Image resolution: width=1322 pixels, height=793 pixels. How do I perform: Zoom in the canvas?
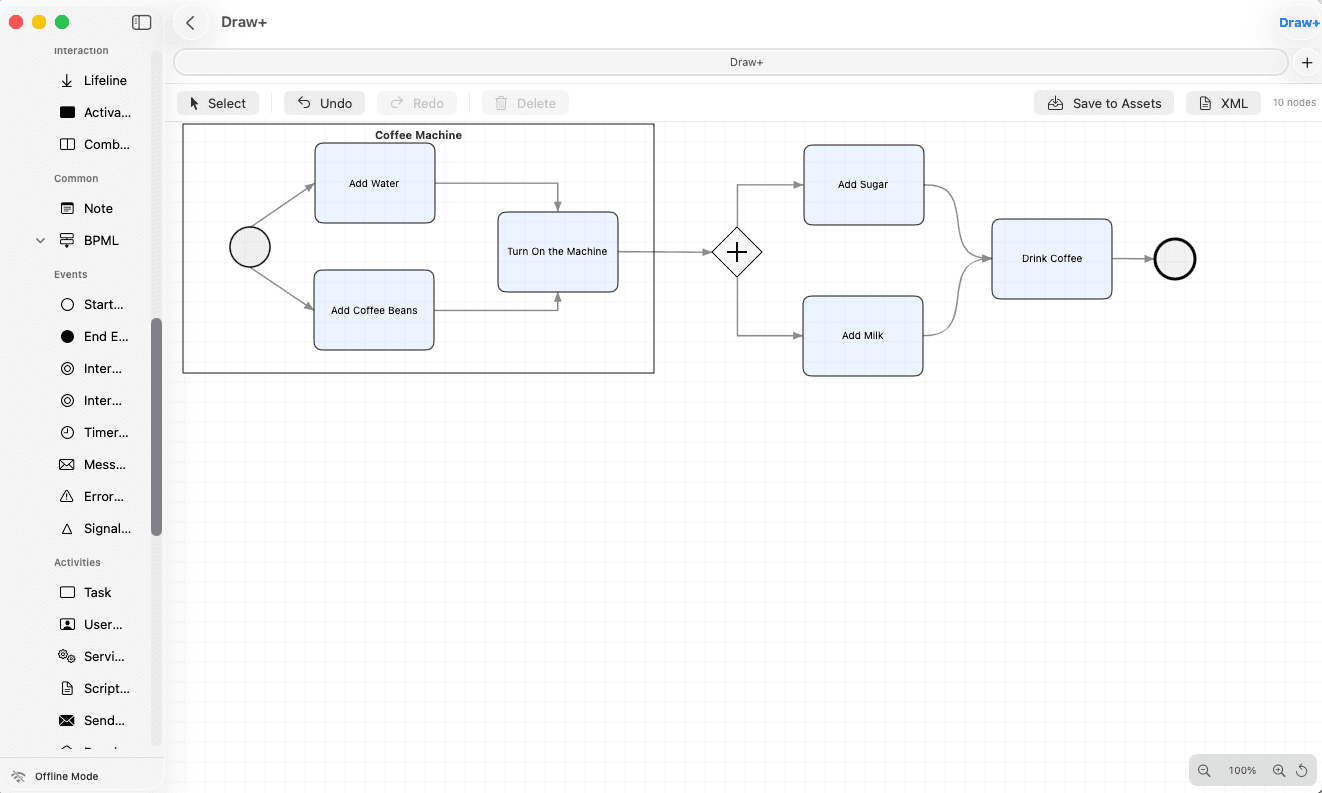click(x=1279, y=770)
